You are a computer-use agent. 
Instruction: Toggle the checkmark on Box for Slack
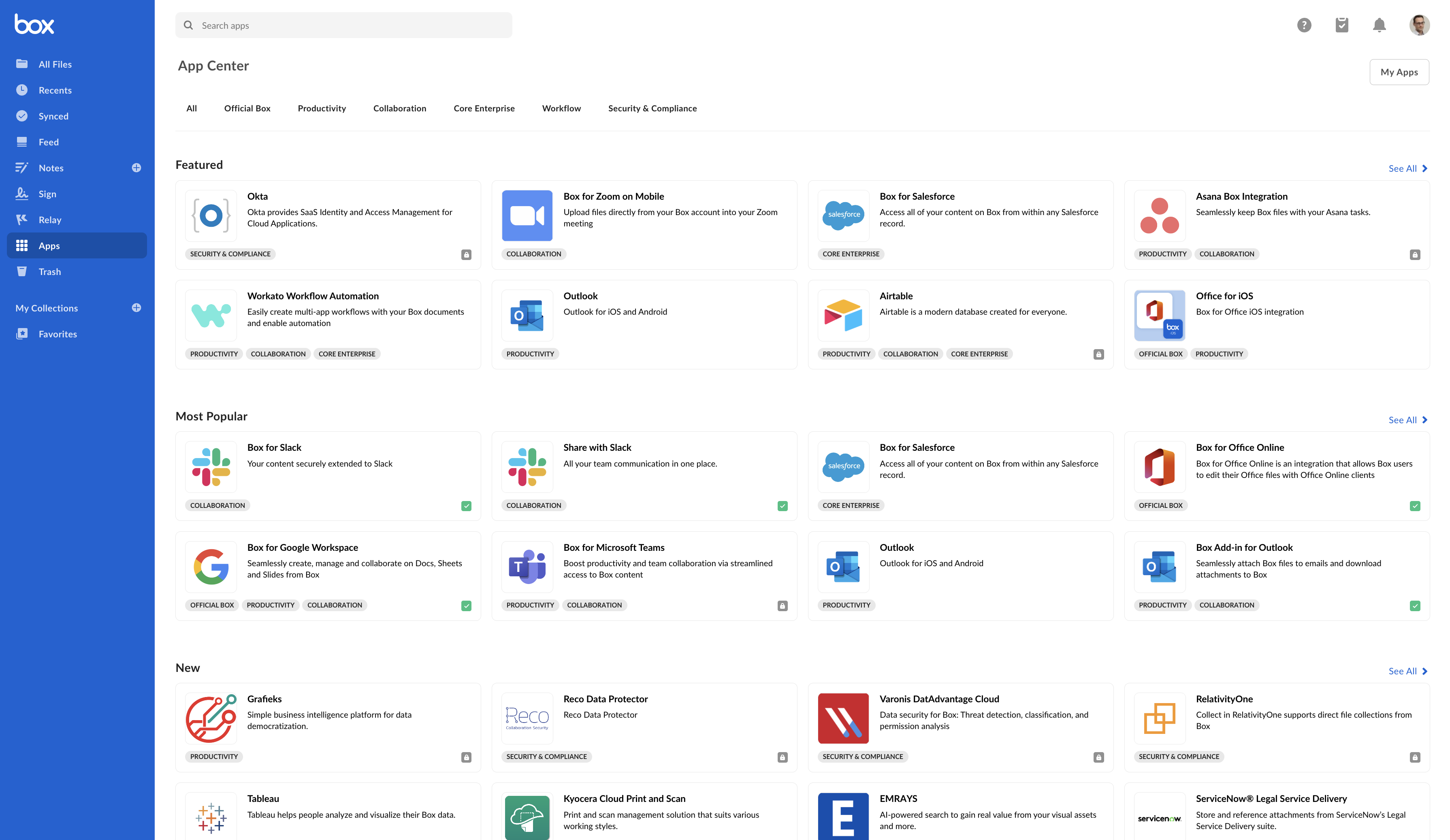point(467,506)
